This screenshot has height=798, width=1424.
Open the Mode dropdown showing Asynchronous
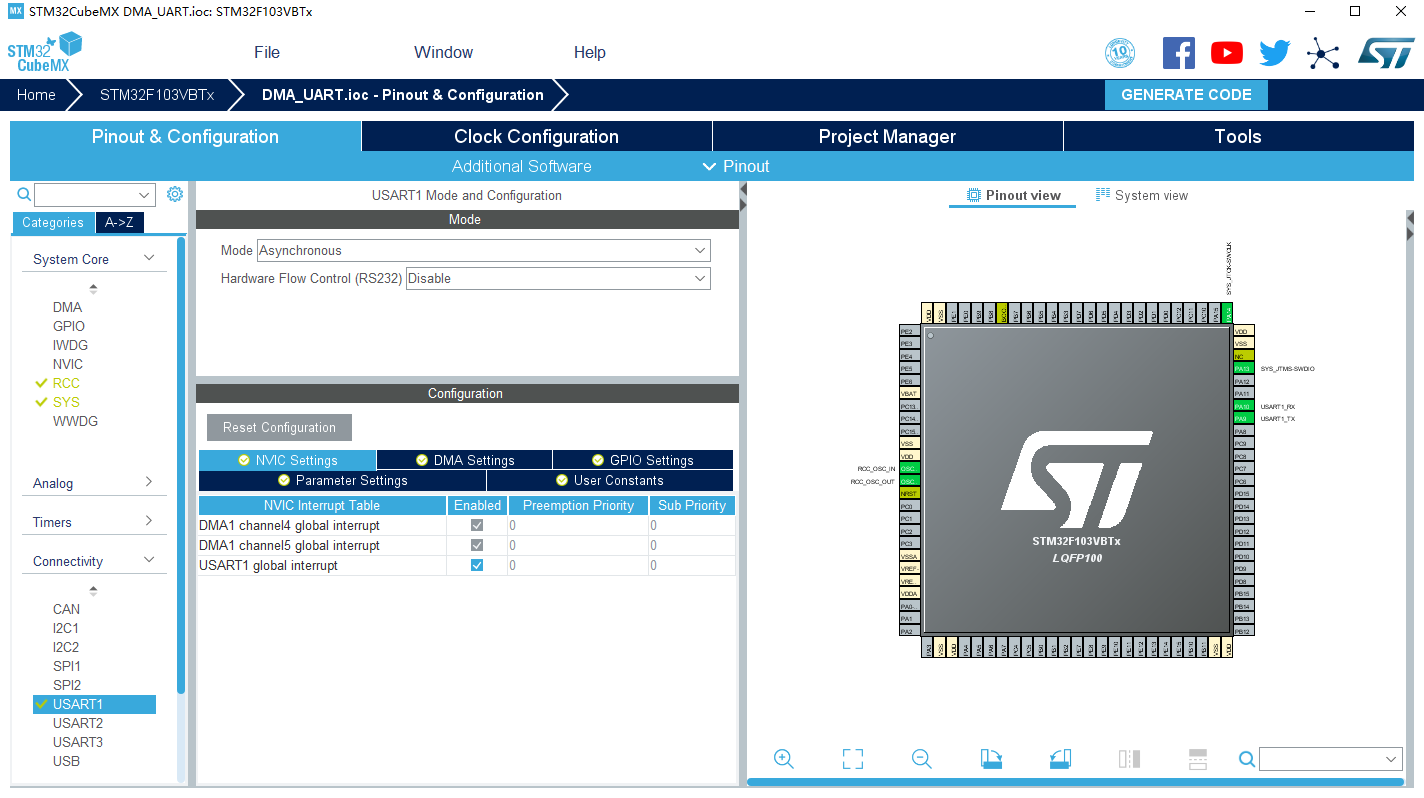[700, 250]
